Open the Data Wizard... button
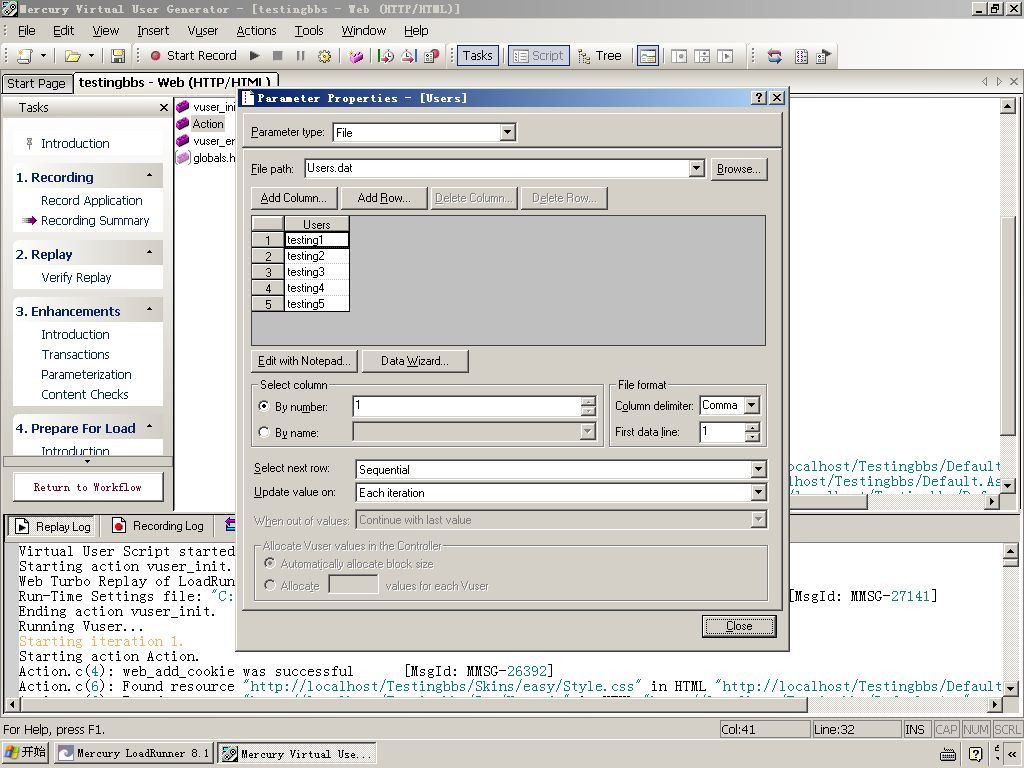1024x768 pixels. [415, 361]
